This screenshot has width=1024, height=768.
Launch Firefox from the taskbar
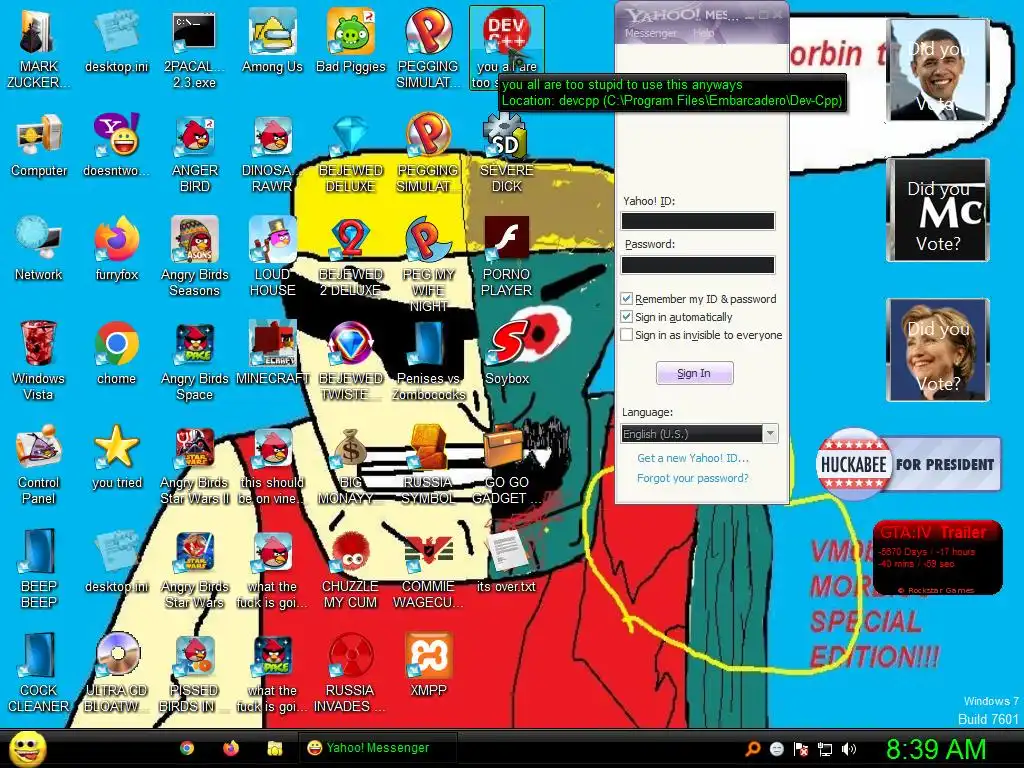pos(231,748)
